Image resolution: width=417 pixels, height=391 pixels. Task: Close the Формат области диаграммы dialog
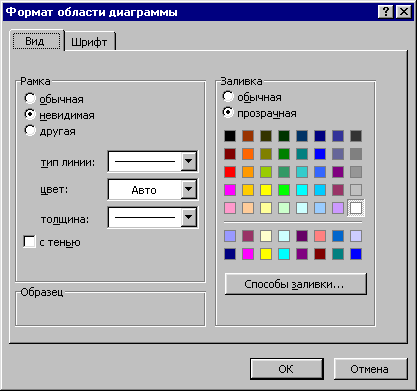(404, 12)
